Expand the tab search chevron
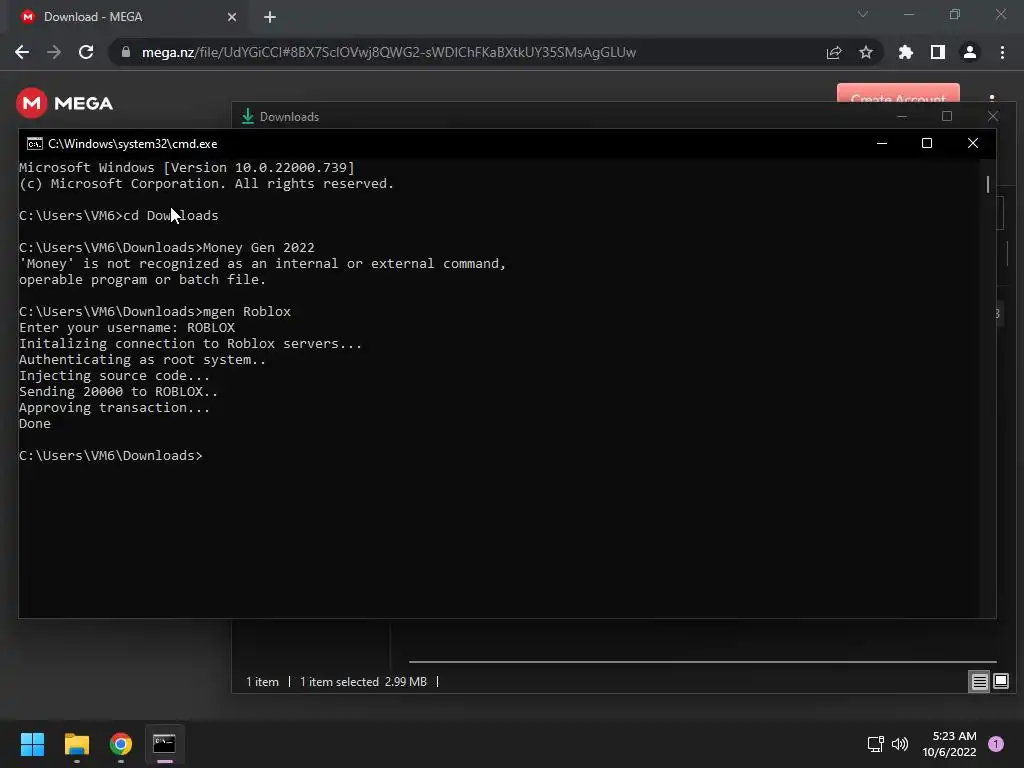Image resolution: width=1024 pixels, height=768 pixels. [x=863, y=14]
